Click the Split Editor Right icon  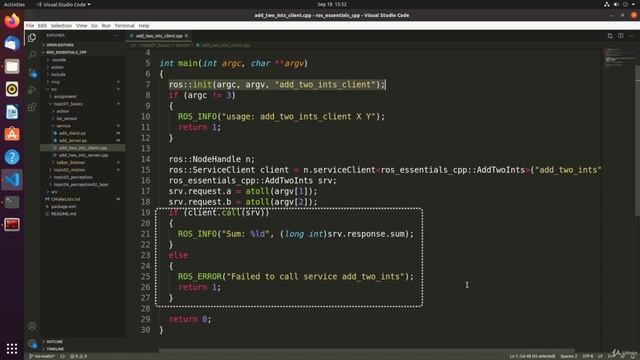point(620,36)
